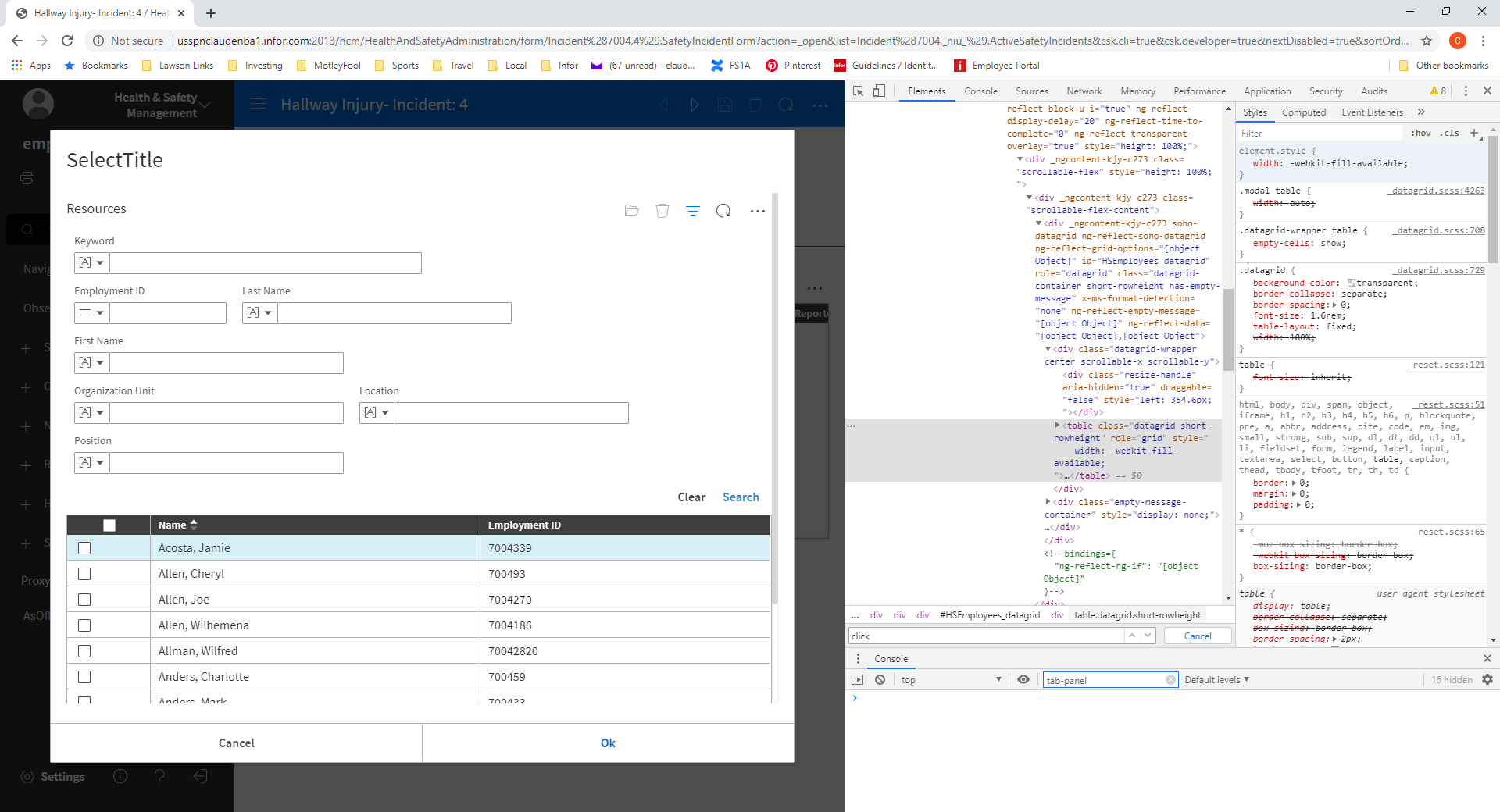
Task: Toggle :hov element state panel
Action: pyautogui.click(x=1421, y=133)
